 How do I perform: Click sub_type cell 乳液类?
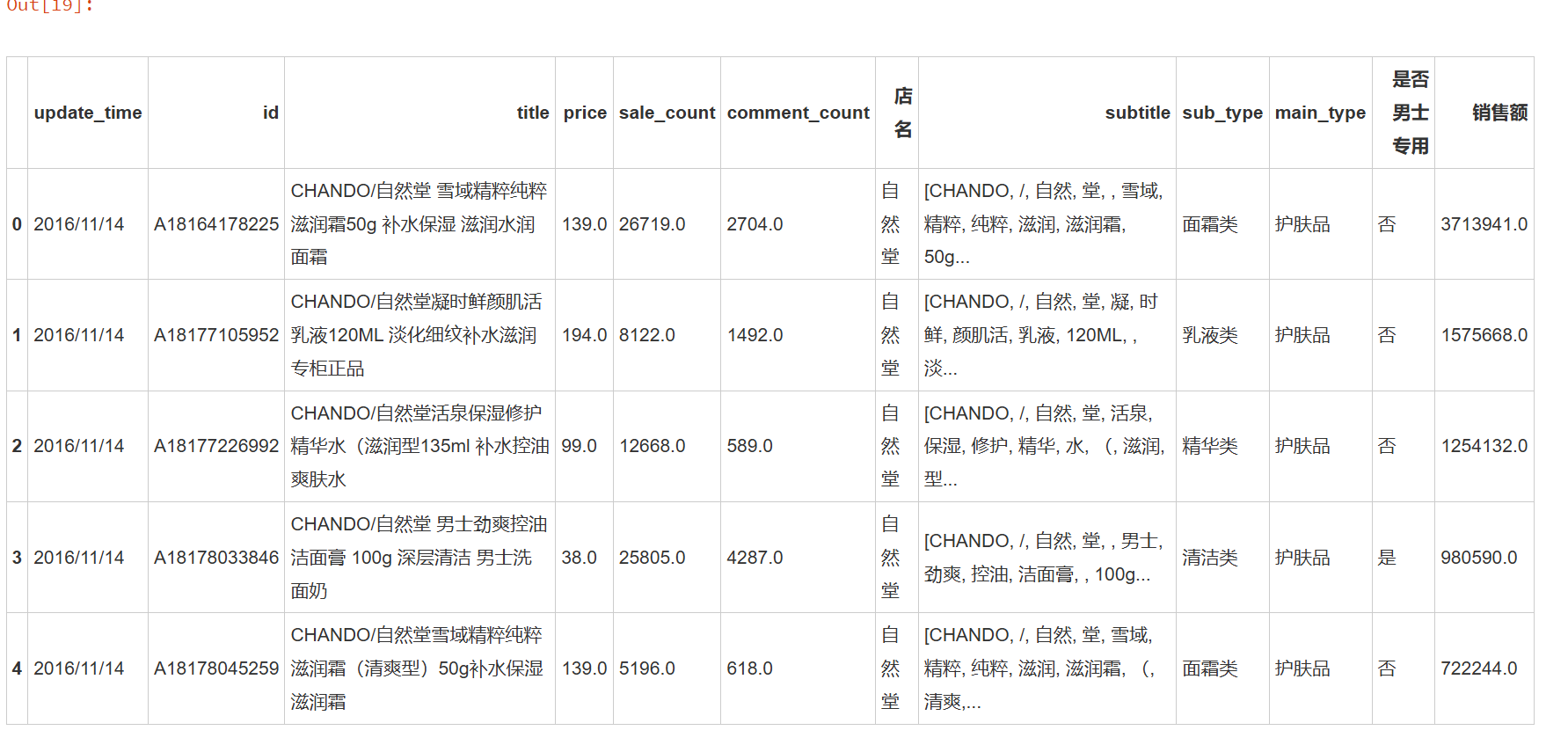point(1209,335)
